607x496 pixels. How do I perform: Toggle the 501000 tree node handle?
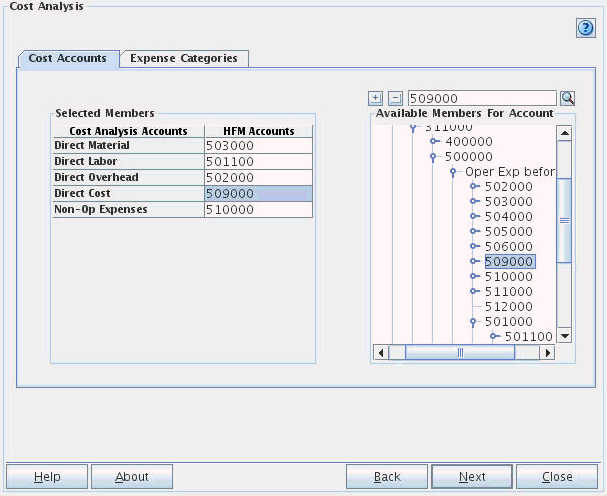tap(473, 322)
